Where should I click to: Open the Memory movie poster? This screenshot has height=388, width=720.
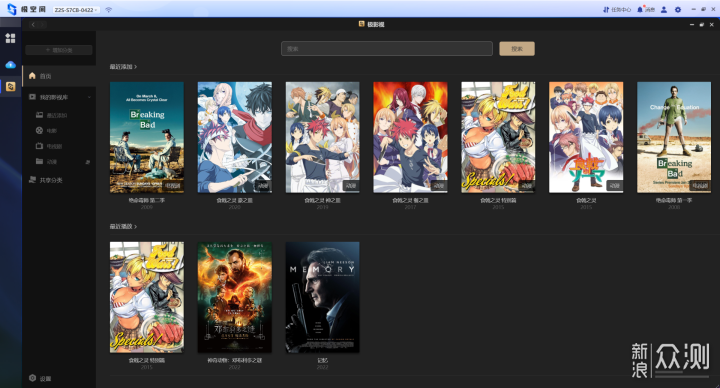[322, 298]
